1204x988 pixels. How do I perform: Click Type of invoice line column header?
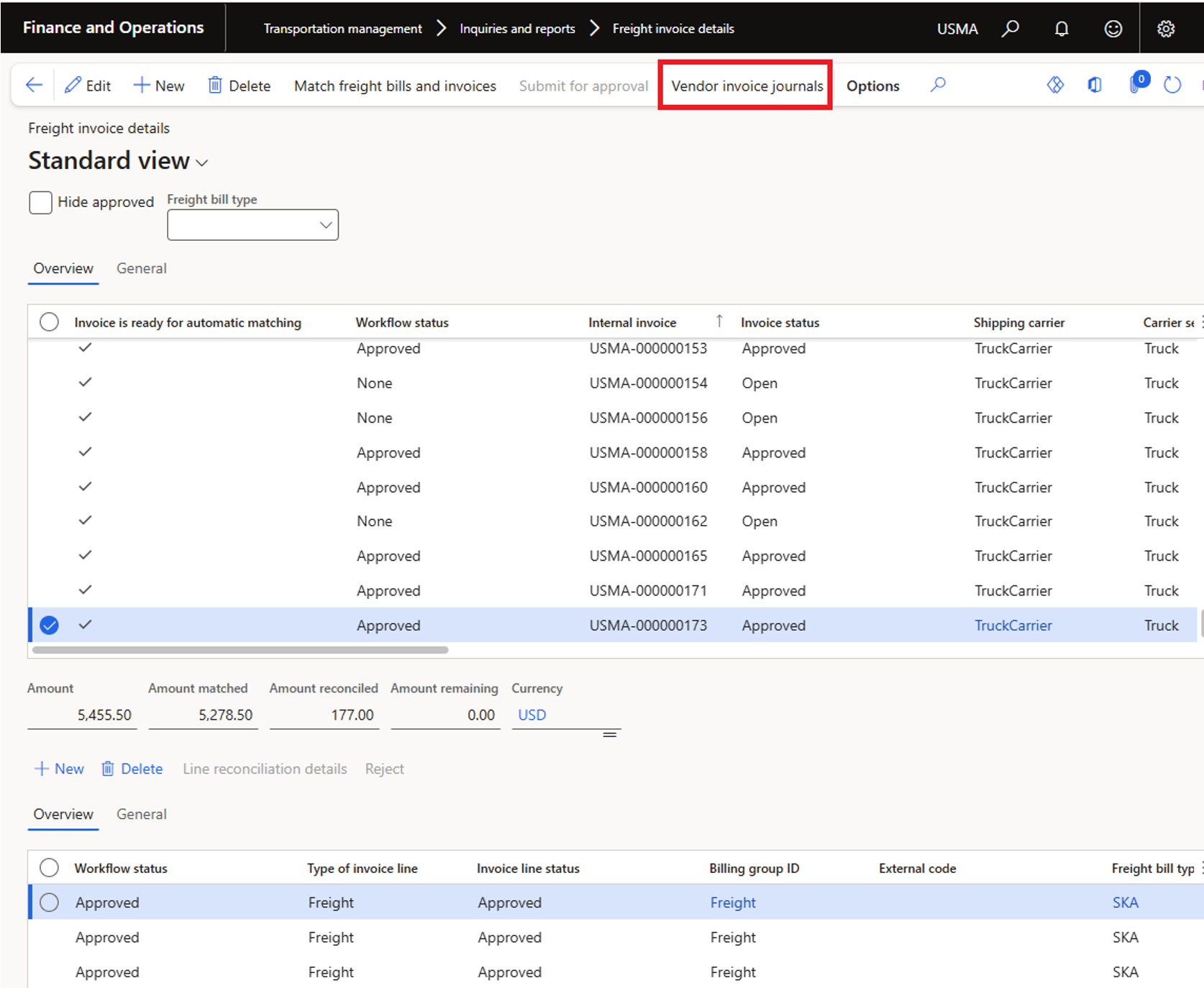point(362,868)
